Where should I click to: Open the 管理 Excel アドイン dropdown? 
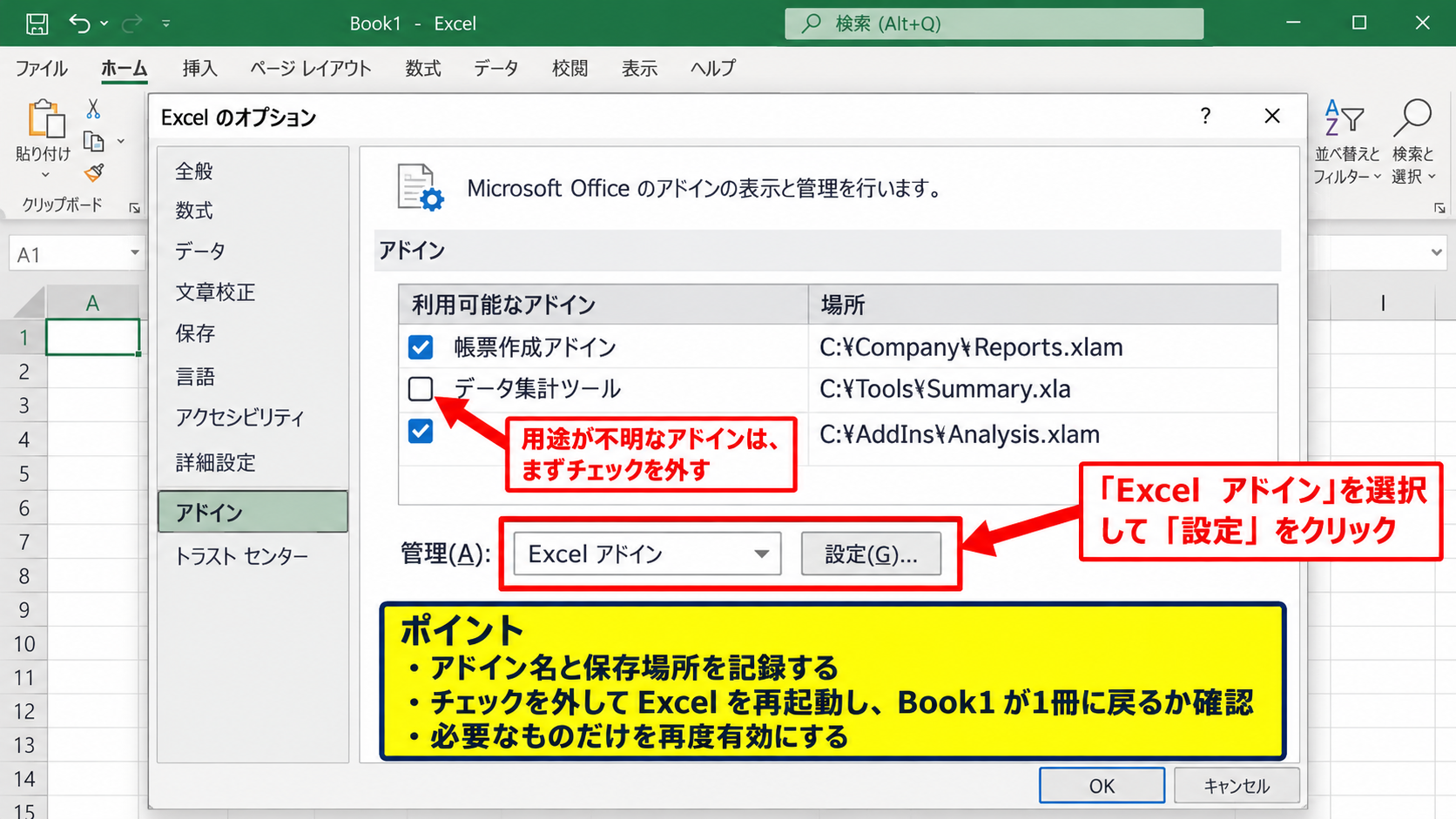[x=647, y=554]
